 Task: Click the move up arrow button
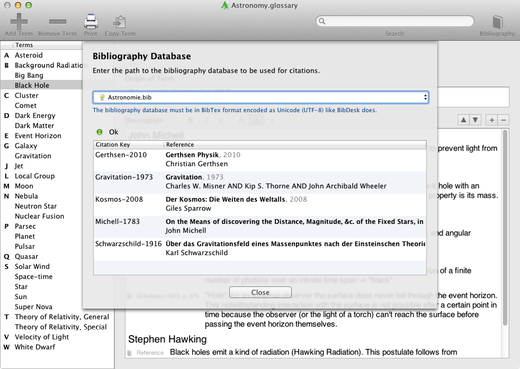463,120
